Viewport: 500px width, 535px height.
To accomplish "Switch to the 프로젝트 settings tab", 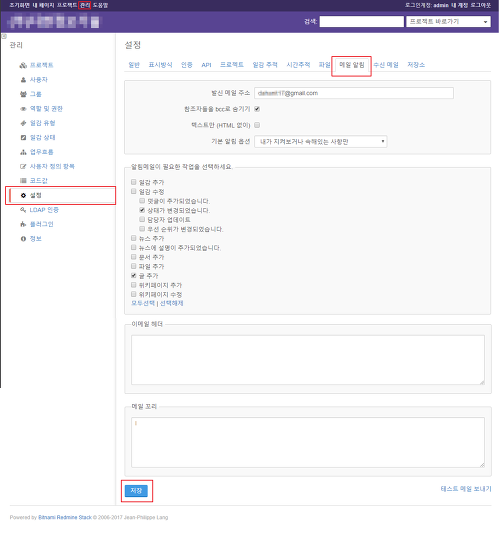I will pyautogui.click(x=232, y=65).
